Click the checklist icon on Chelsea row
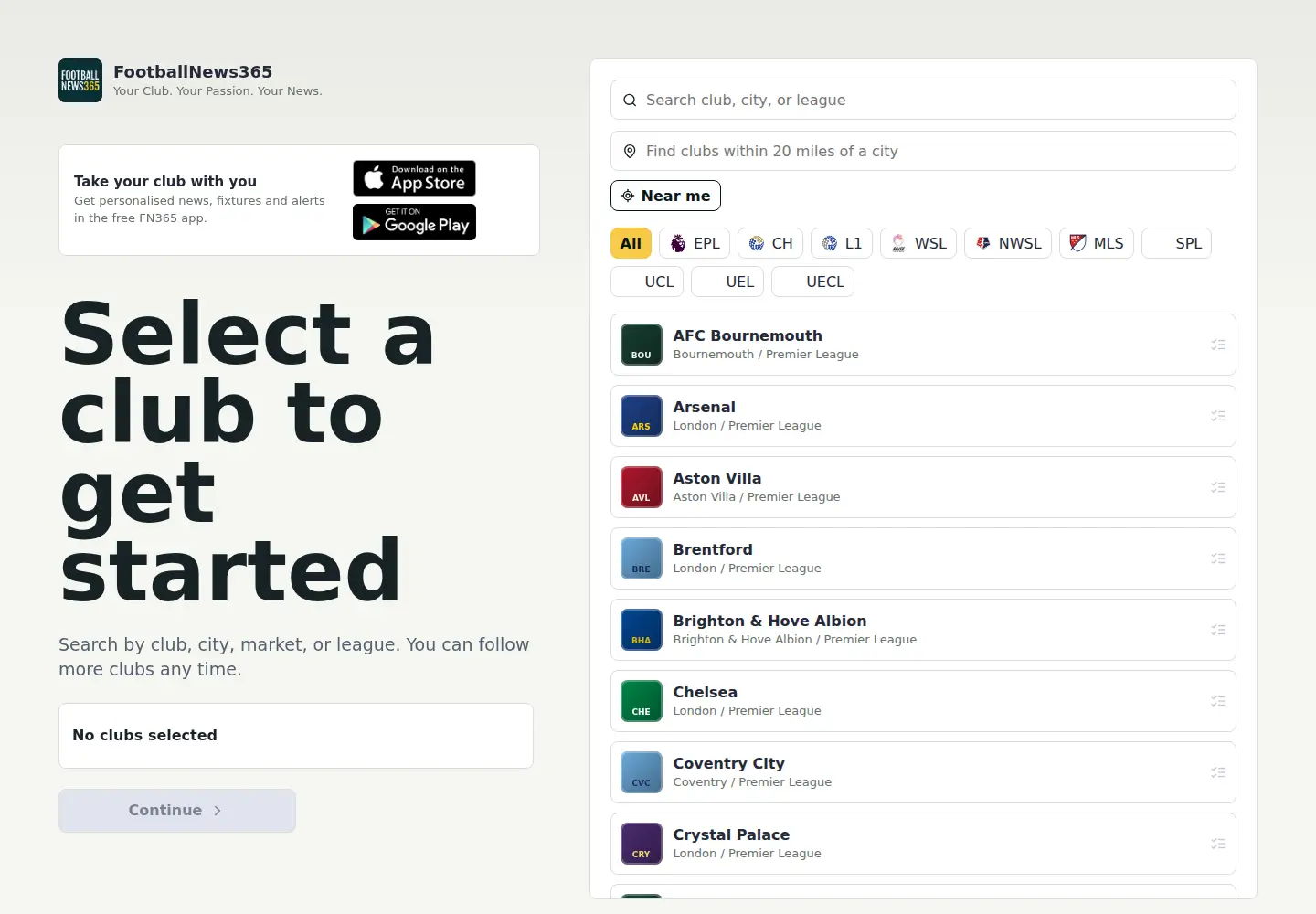This screenshot has height=914, width=1316. pyautogui.click(x=1217, y=701)
